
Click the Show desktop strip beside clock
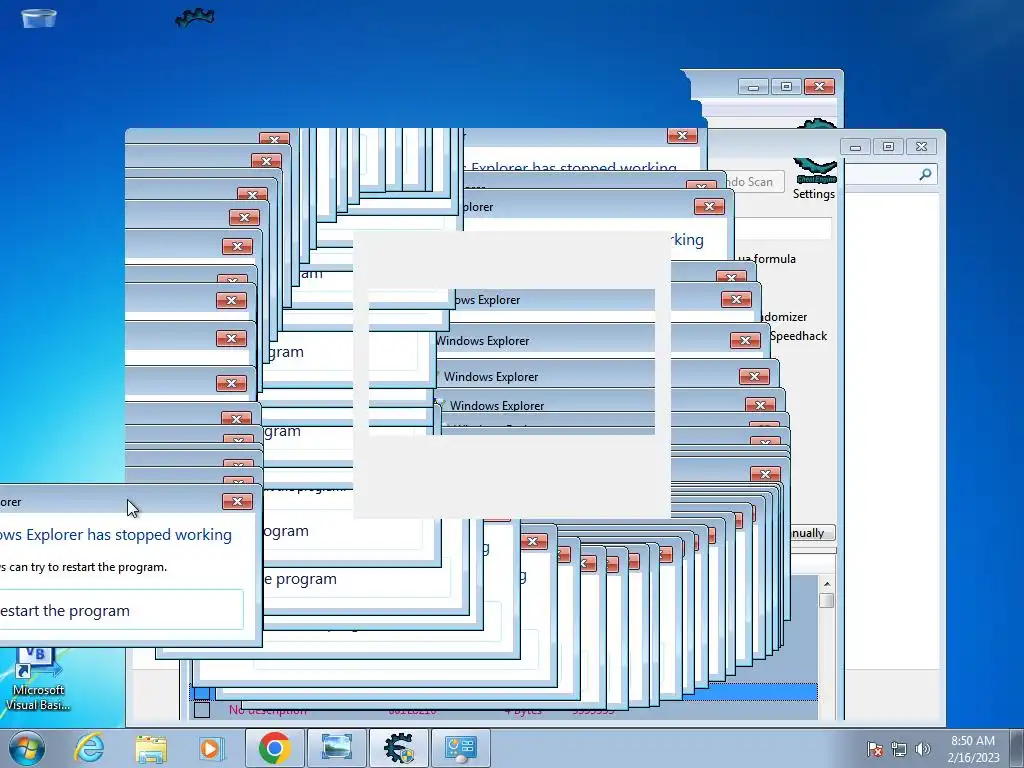[1018, 748]
